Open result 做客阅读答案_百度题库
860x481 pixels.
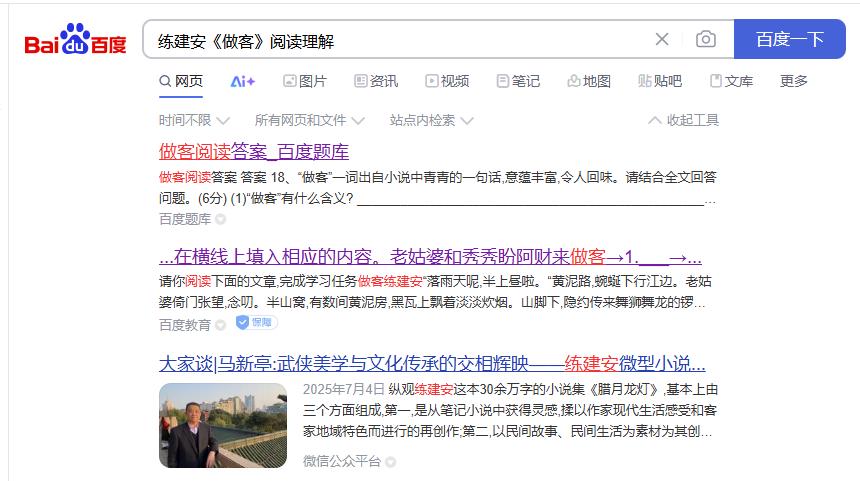(x=254, y=151)
